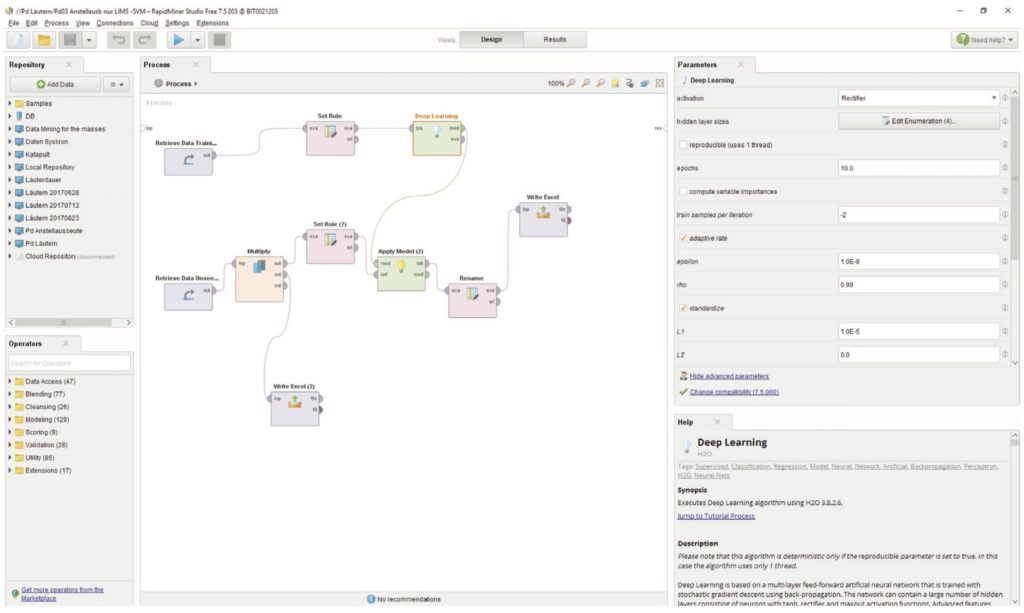This screenshot has width=1024, height=613.
Task: Select the Write Excel (2) operator
Action: point(295,409)
